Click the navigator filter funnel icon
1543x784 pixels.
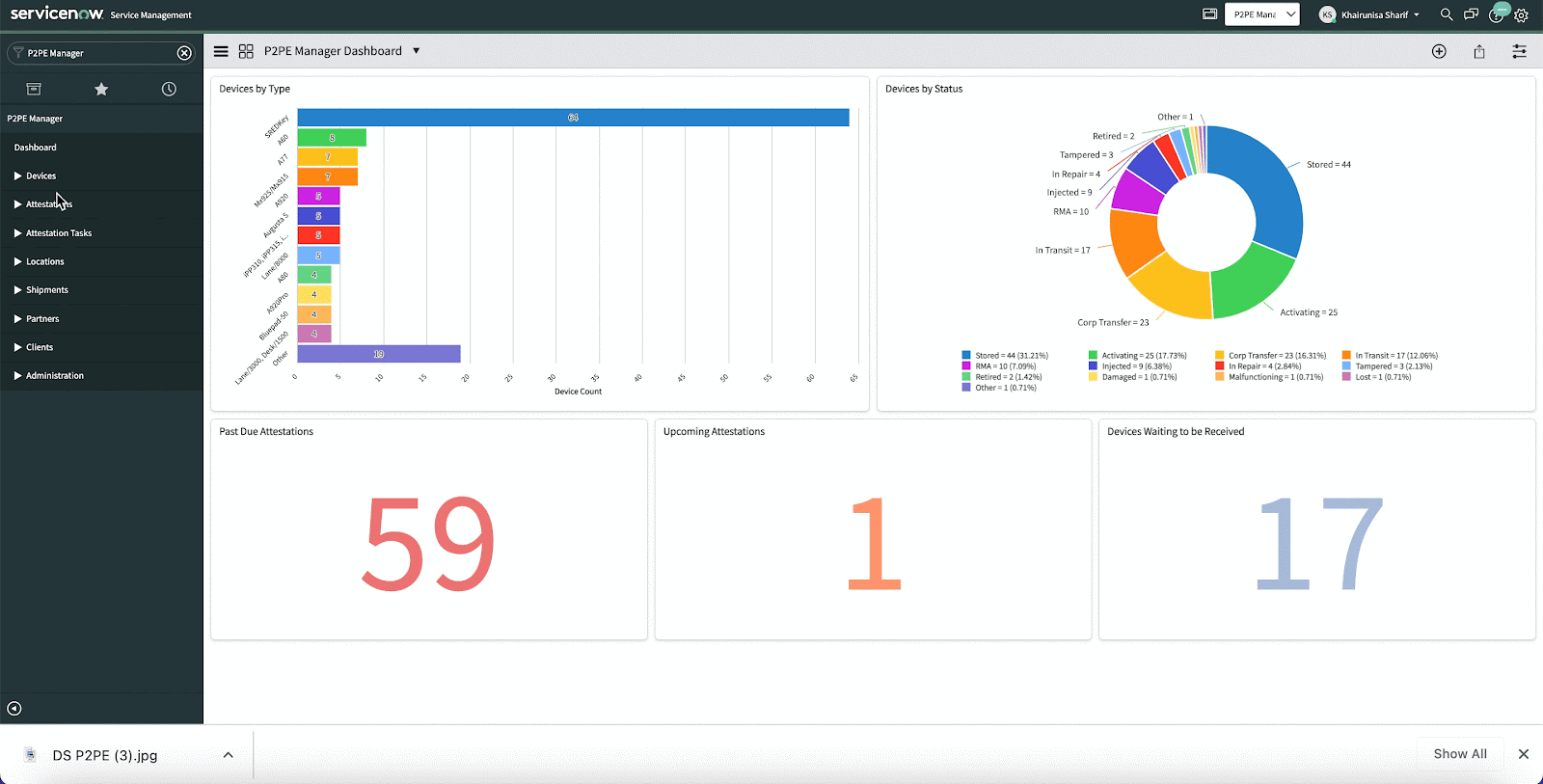[x=18, y=53]
